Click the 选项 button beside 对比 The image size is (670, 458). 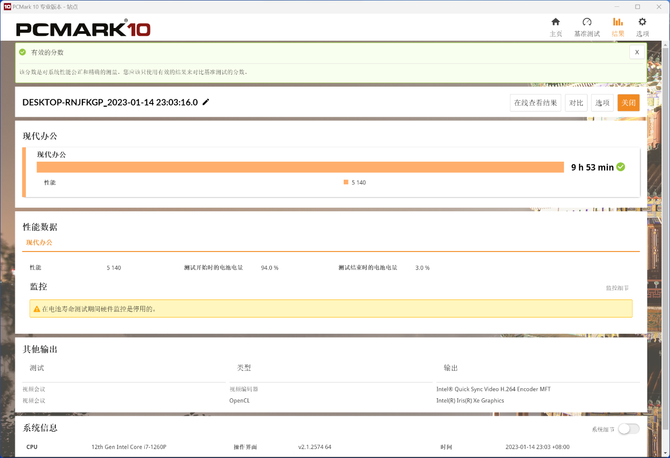[602, 103]
